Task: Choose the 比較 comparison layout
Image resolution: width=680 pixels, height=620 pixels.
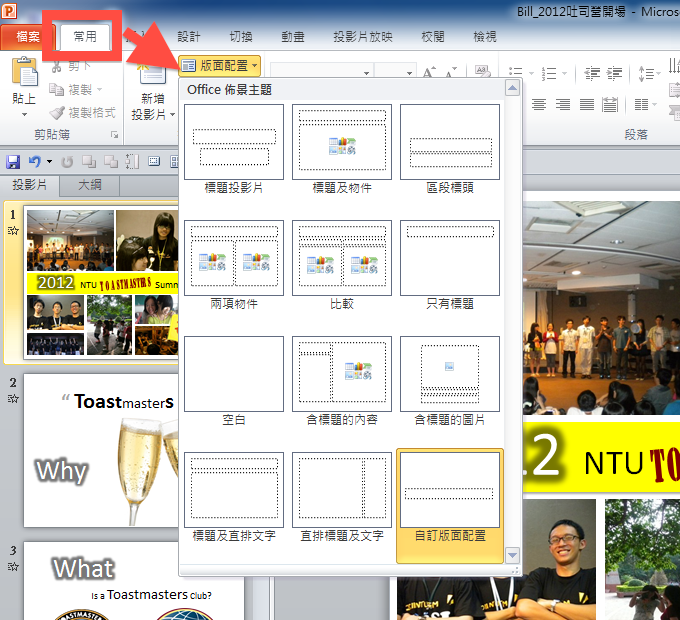Action: tap(342, 265)
